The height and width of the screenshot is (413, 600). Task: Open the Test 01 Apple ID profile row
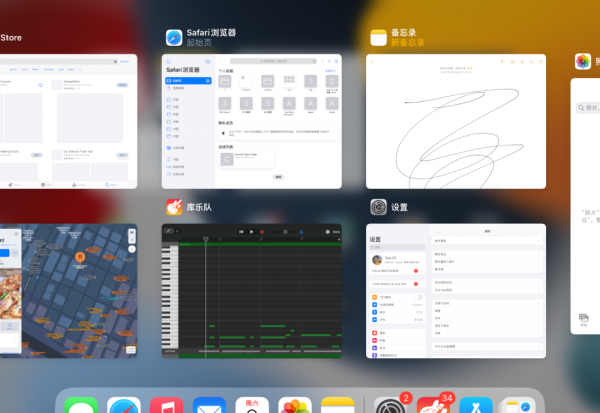pos(397,260)
